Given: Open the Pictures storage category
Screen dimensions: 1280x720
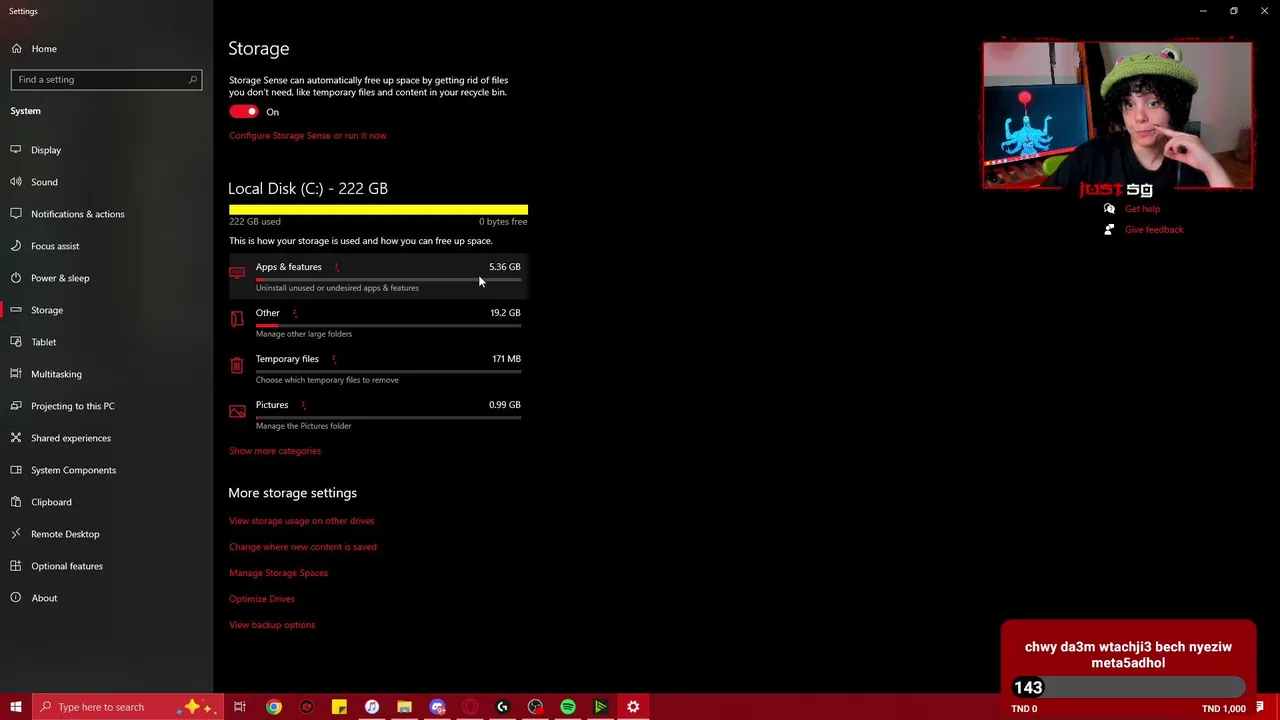Looking at the screenshot, I should click(378, 414).
